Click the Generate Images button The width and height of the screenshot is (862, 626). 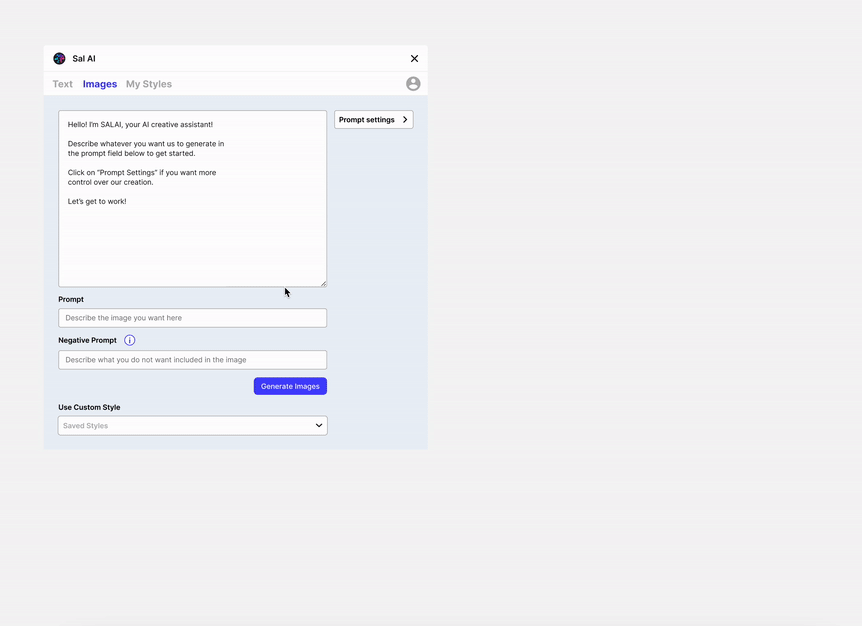[290, 386]
